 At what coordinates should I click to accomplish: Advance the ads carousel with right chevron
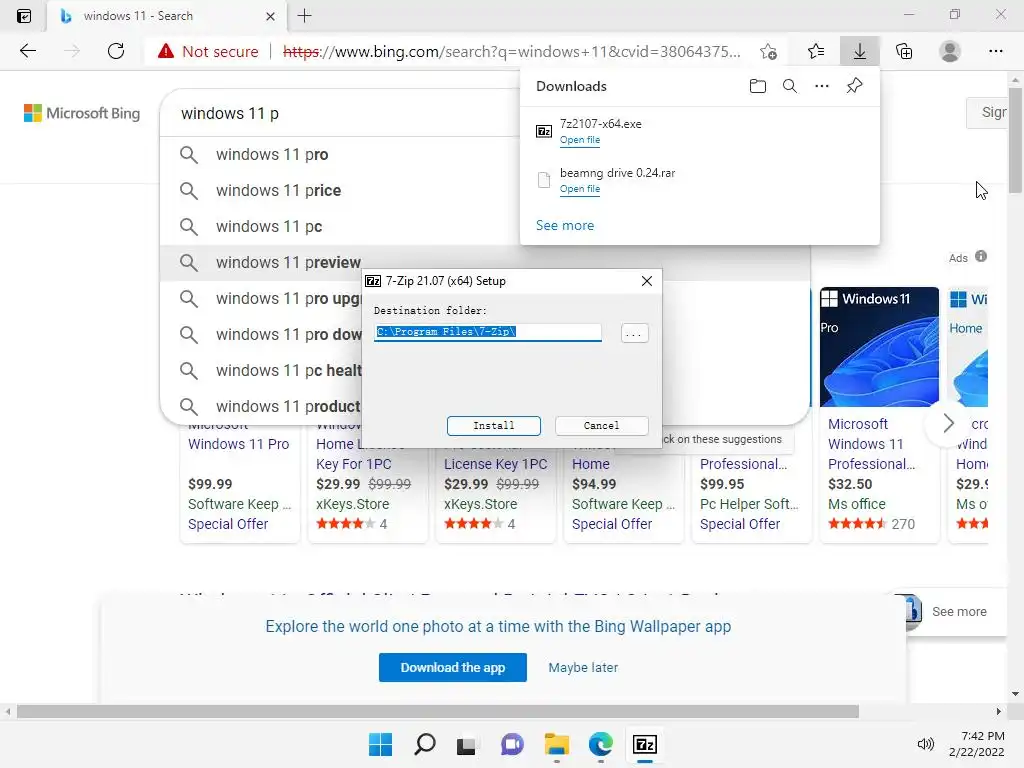[x=948, y=424]
